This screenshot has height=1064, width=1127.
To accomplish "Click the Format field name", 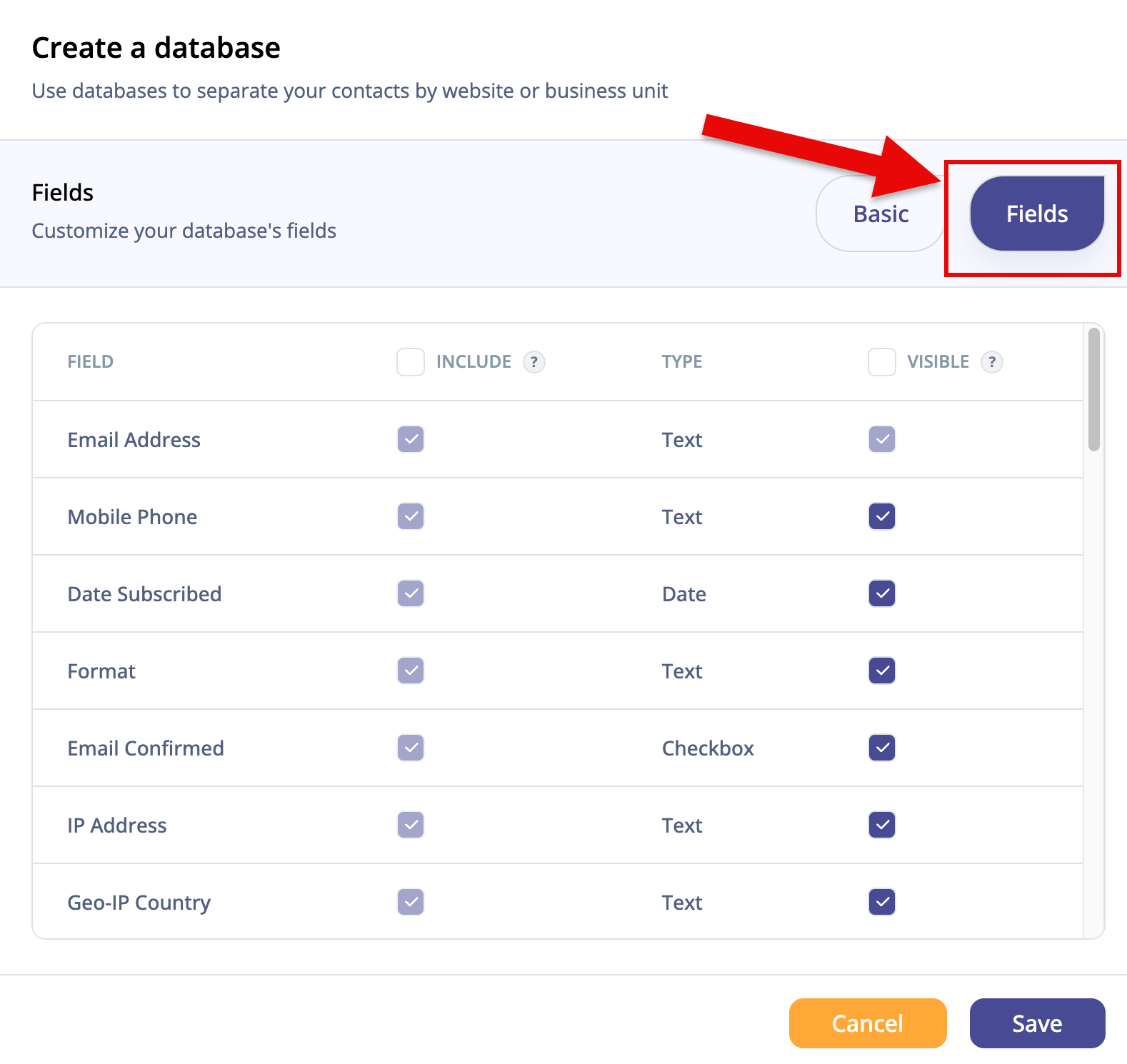I will (x=101, y=671).
